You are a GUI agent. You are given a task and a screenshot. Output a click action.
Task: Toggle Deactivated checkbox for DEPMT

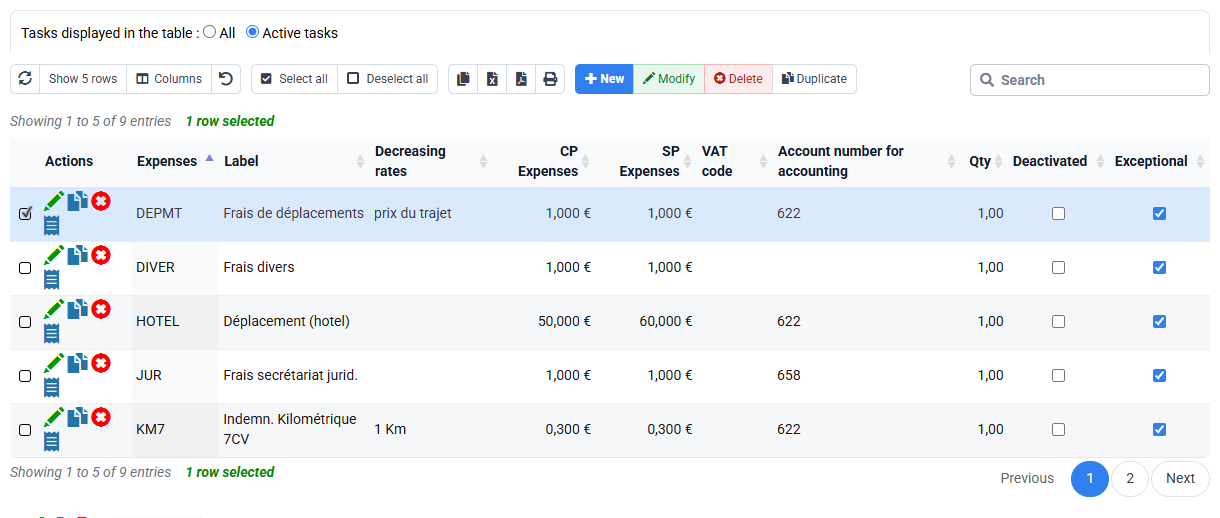1058,213
